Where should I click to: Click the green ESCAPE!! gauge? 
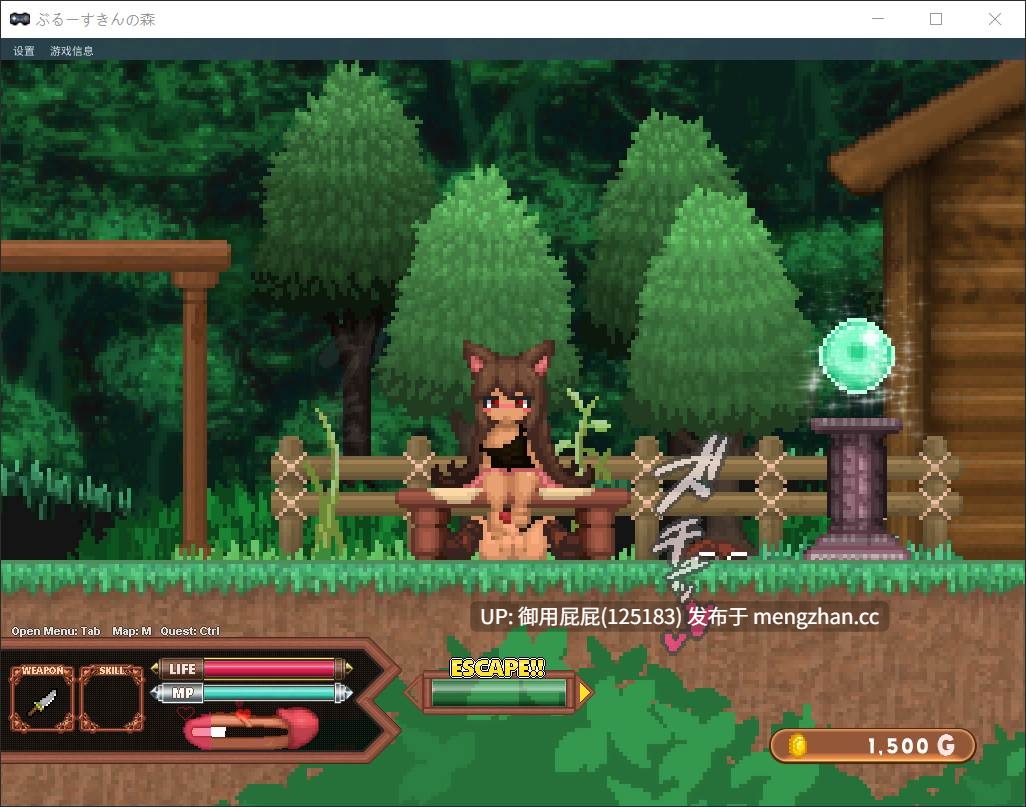[499, 692]
